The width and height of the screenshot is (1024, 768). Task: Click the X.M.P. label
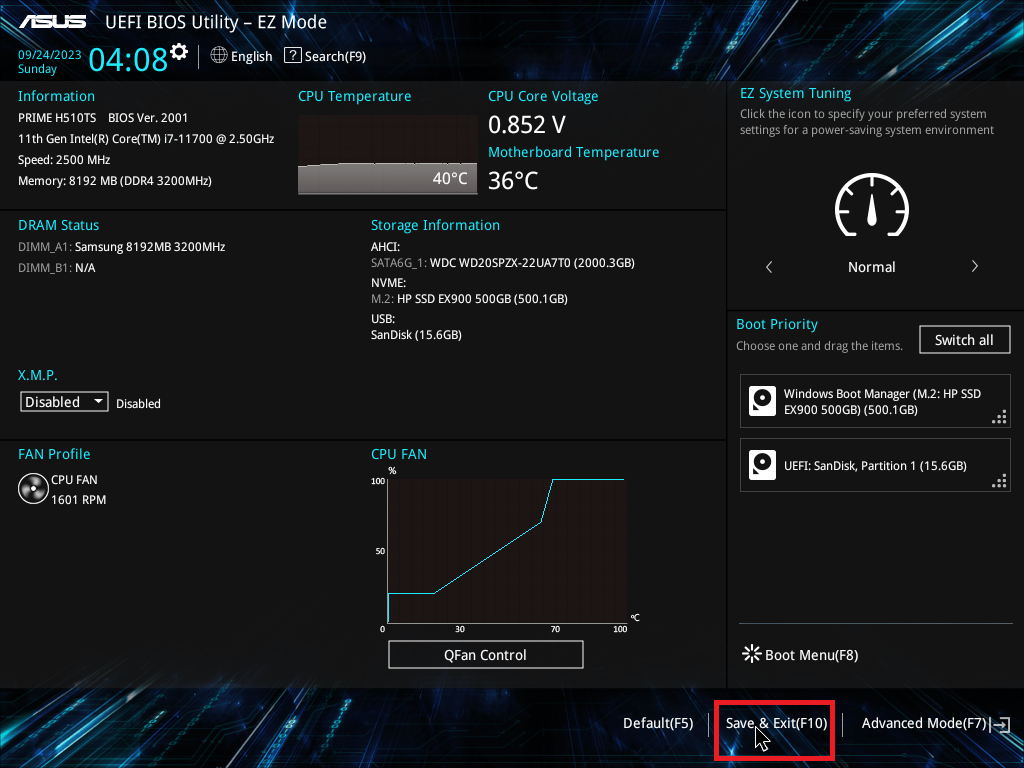click(37, 375)
